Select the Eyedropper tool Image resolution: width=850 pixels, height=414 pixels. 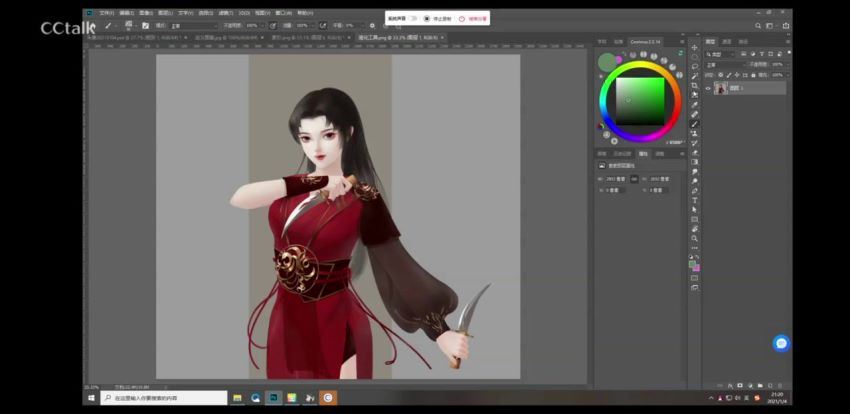(x=694, y=105)
